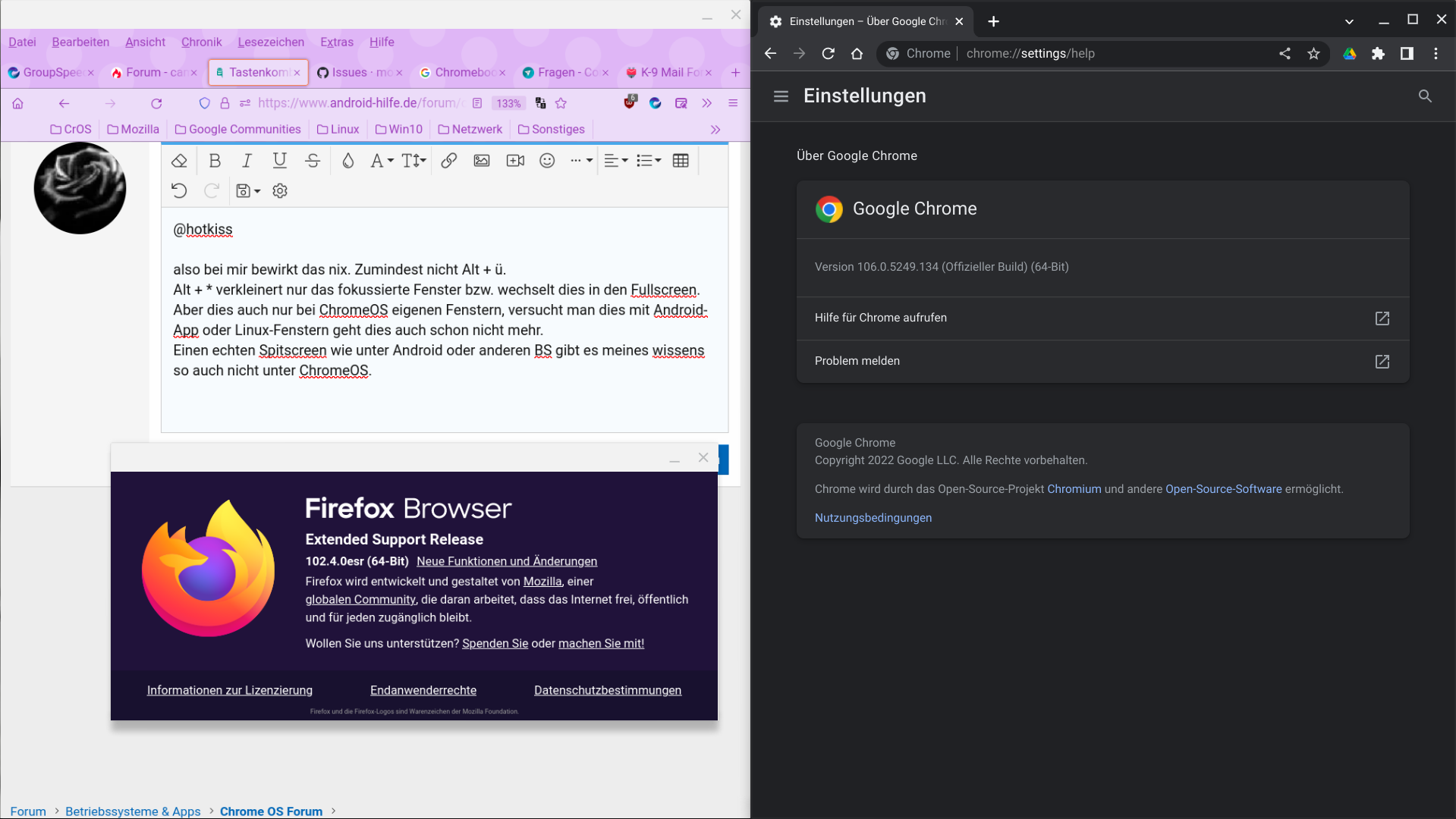The height and width of the screenshot is (819, 1456).
Task: Click Problem melden row
Action: [x=1102, y=361]
